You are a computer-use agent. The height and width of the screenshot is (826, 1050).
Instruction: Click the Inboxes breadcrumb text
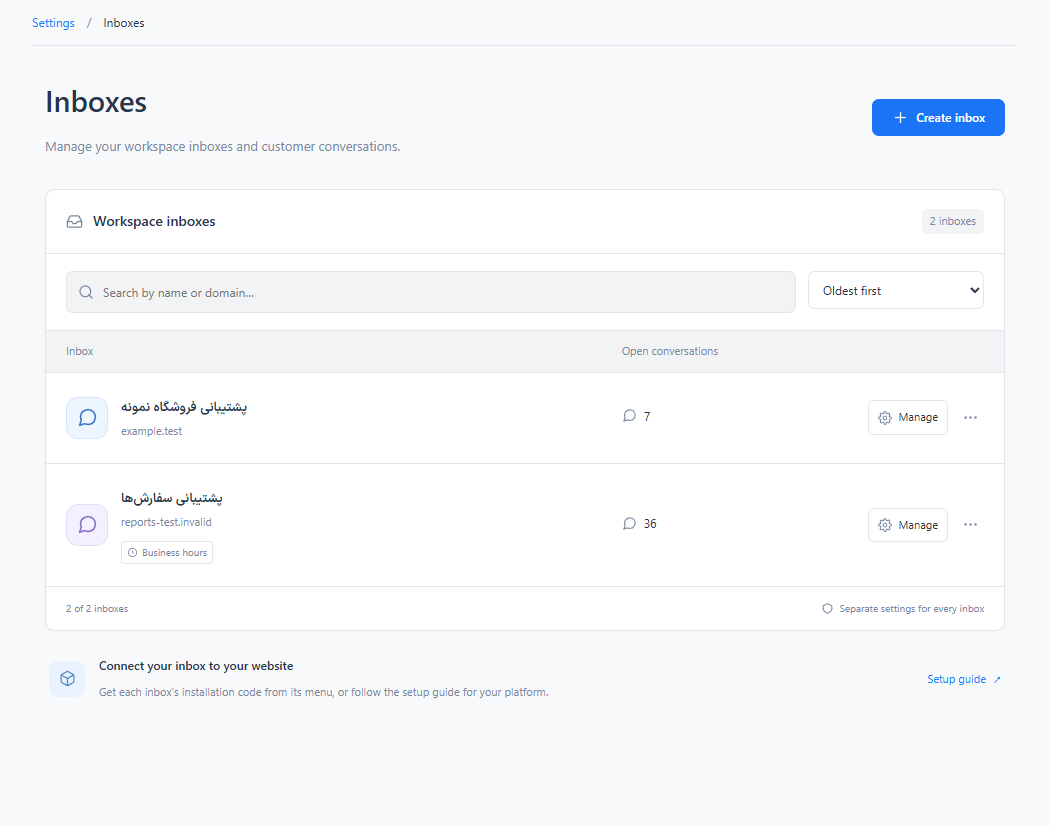(124, 23)
